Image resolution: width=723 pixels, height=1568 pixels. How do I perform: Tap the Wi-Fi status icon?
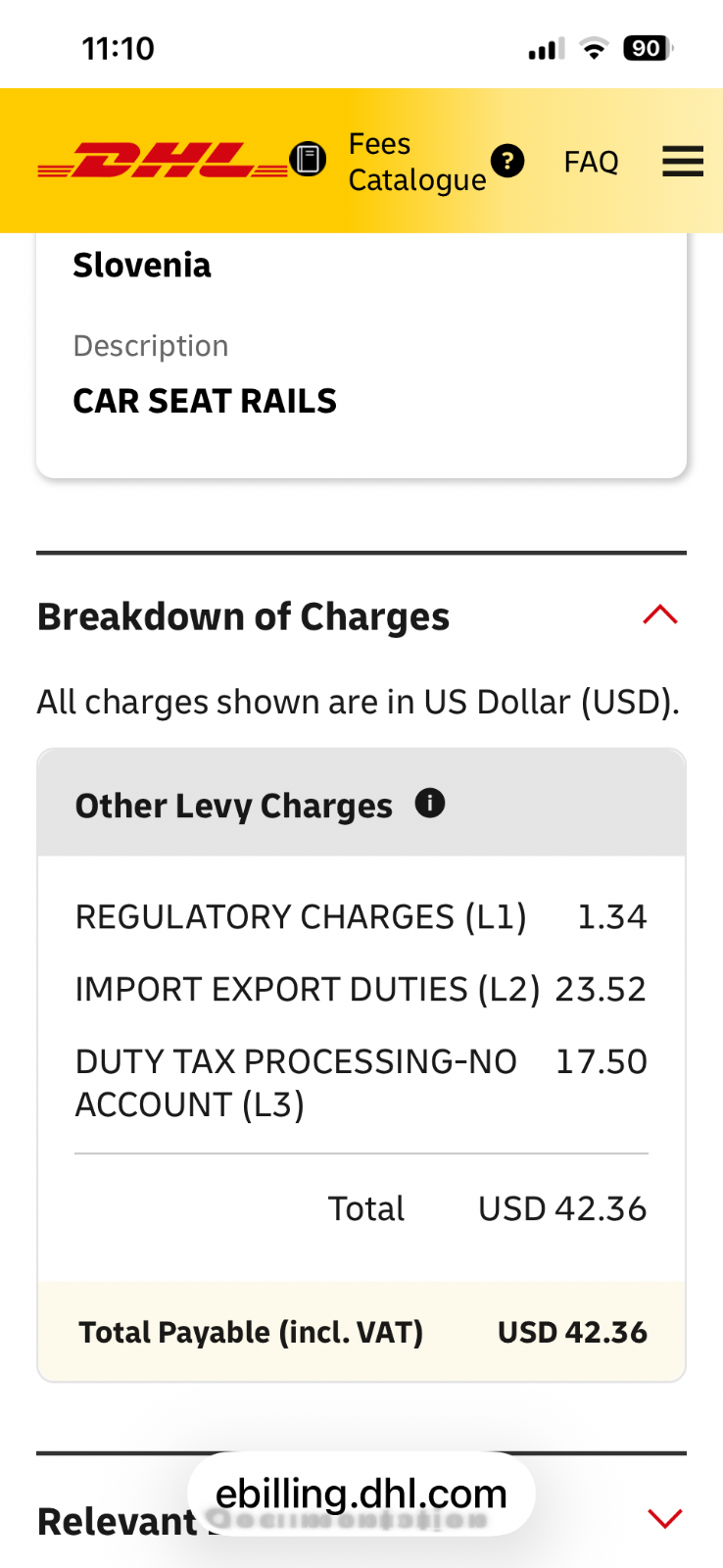(x=594, y=48)
